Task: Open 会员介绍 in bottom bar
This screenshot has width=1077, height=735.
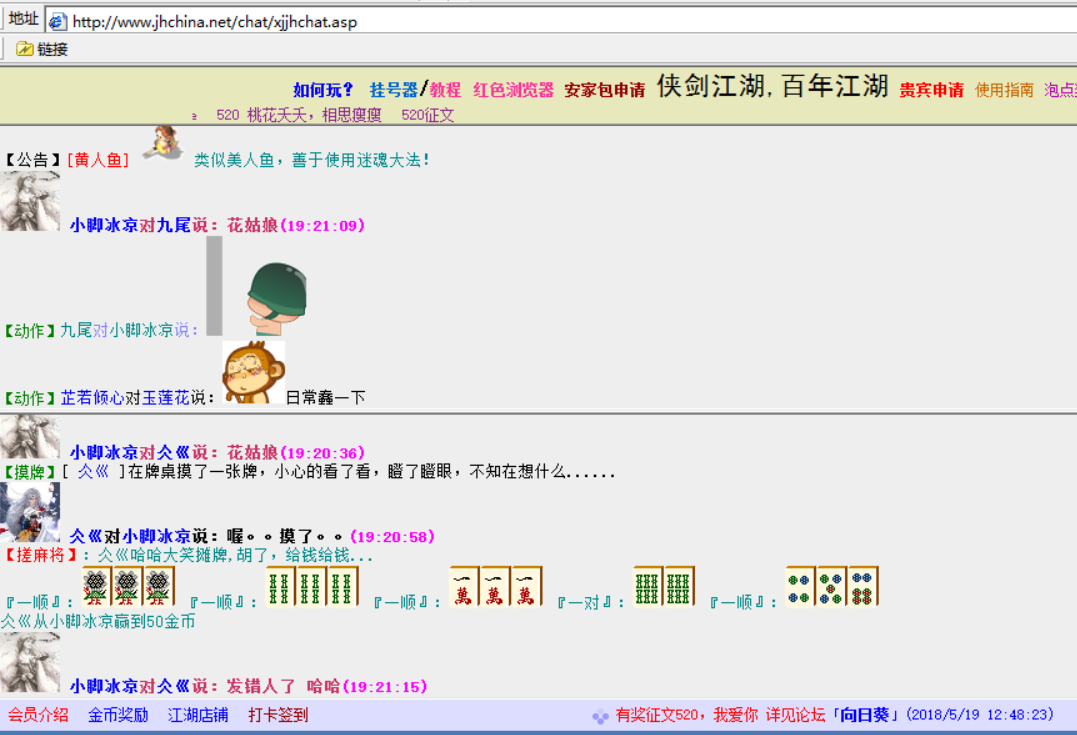Action: (x=38, y=715)
